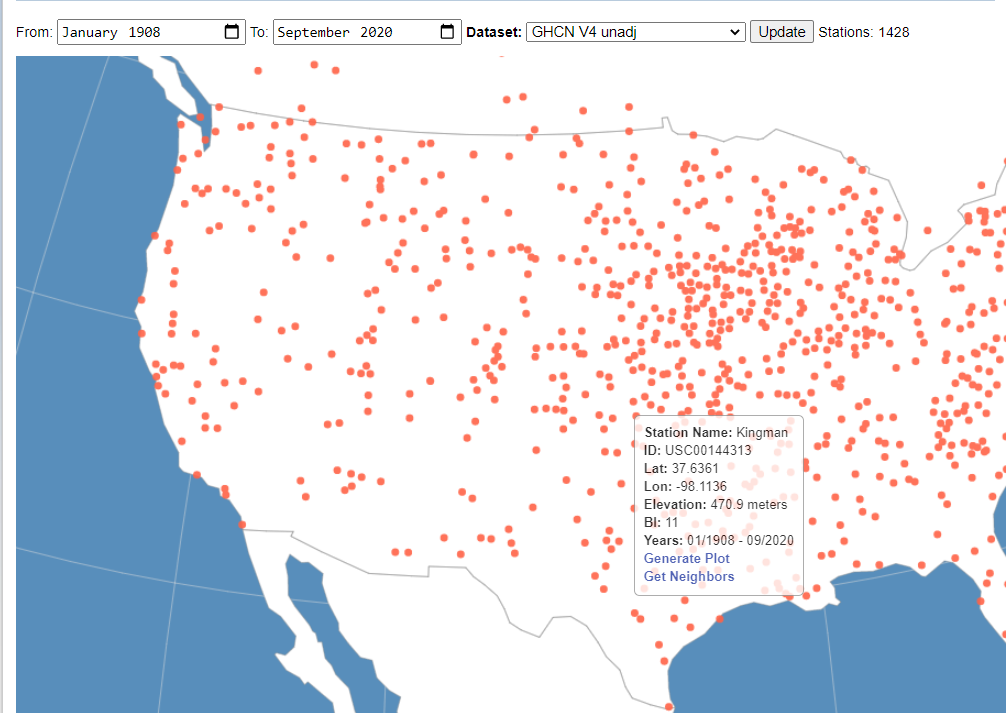Click the From date field showing January 1908
The image size is (1006, 713).
[151, 32]
